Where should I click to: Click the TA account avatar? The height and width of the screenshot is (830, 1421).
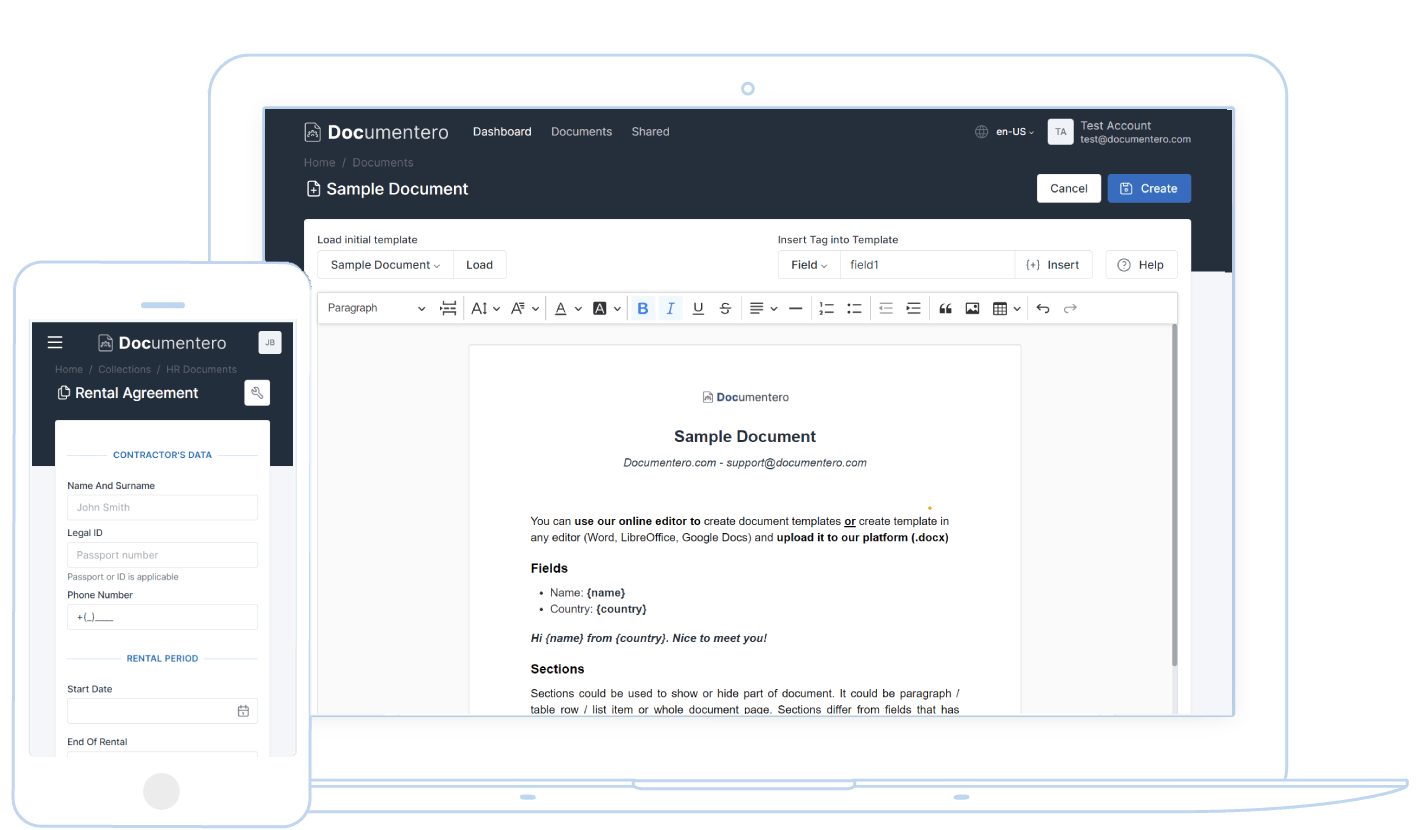click(1060, 132)
